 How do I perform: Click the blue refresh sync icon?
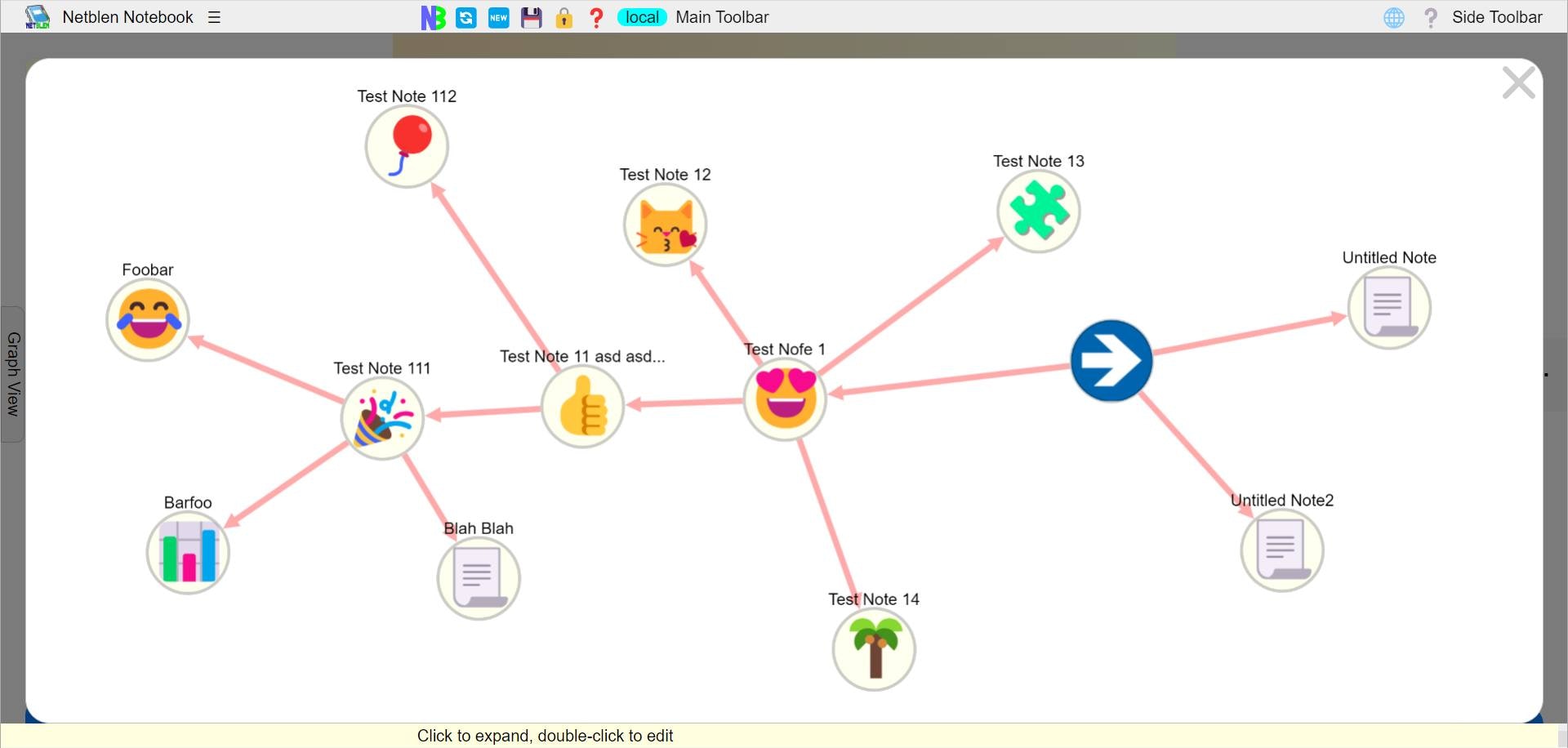[466, 17]
